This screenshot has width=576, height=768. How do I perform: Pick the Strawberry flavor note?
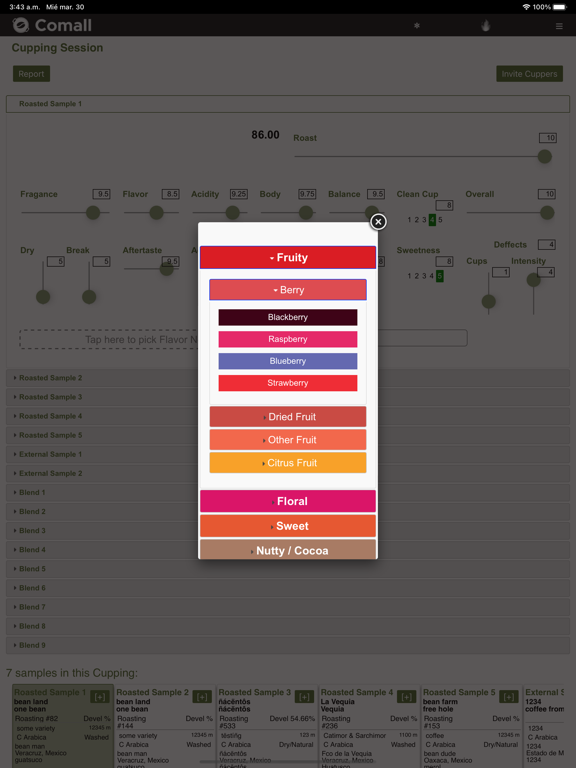coord(288,383)
